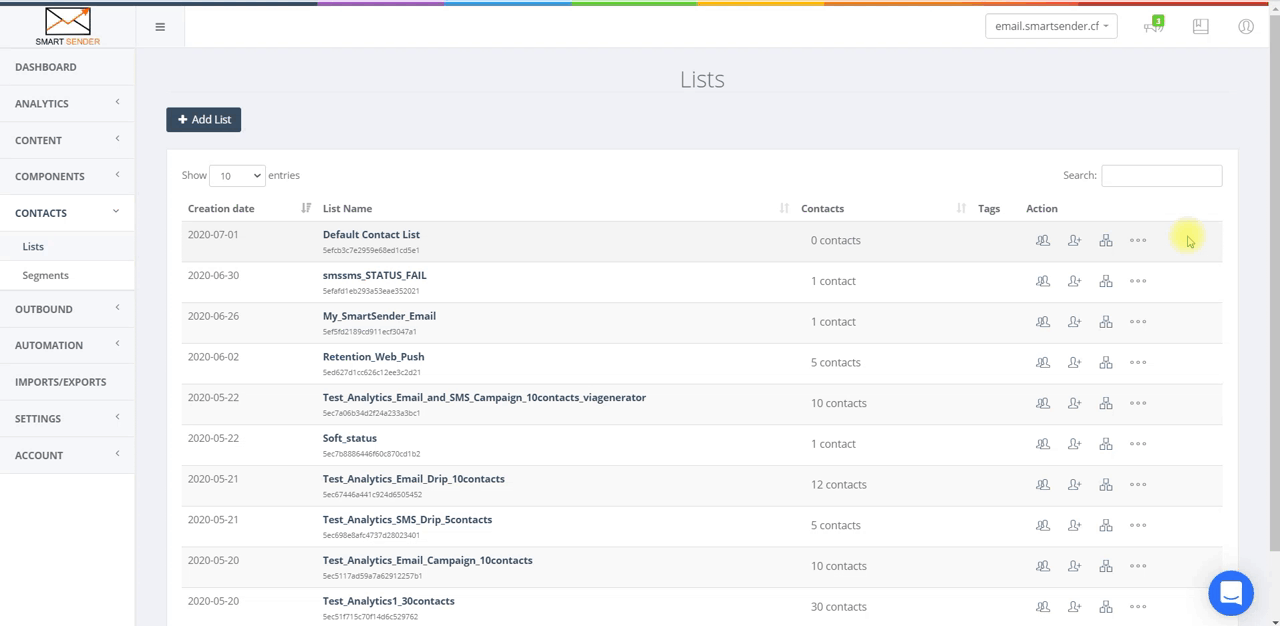Open more options for Retention_Web_Push
Viewport: 1280px width, 626px height.
[1138, 363]
